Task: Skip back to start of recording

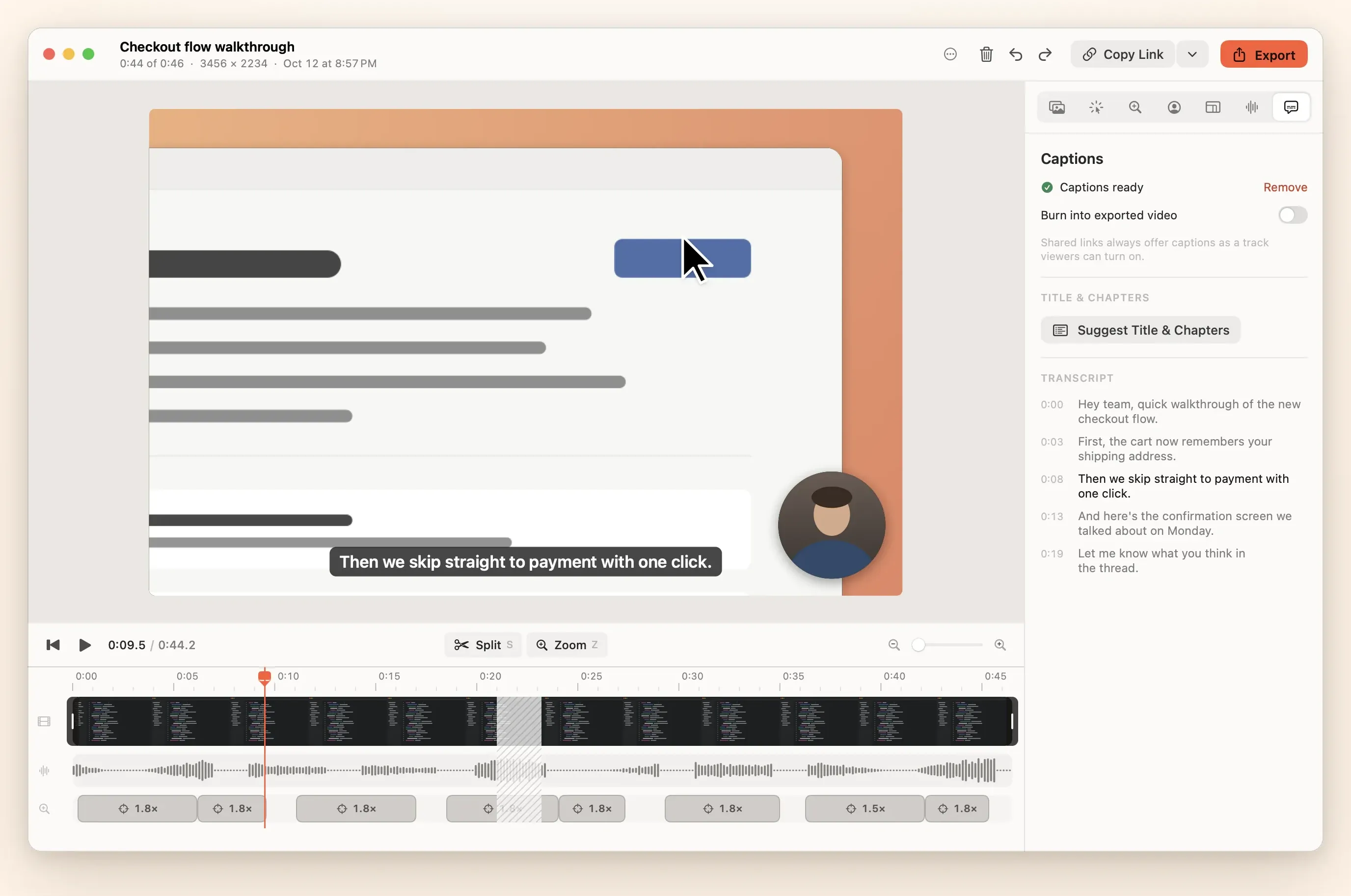Action: click(53, 645)
